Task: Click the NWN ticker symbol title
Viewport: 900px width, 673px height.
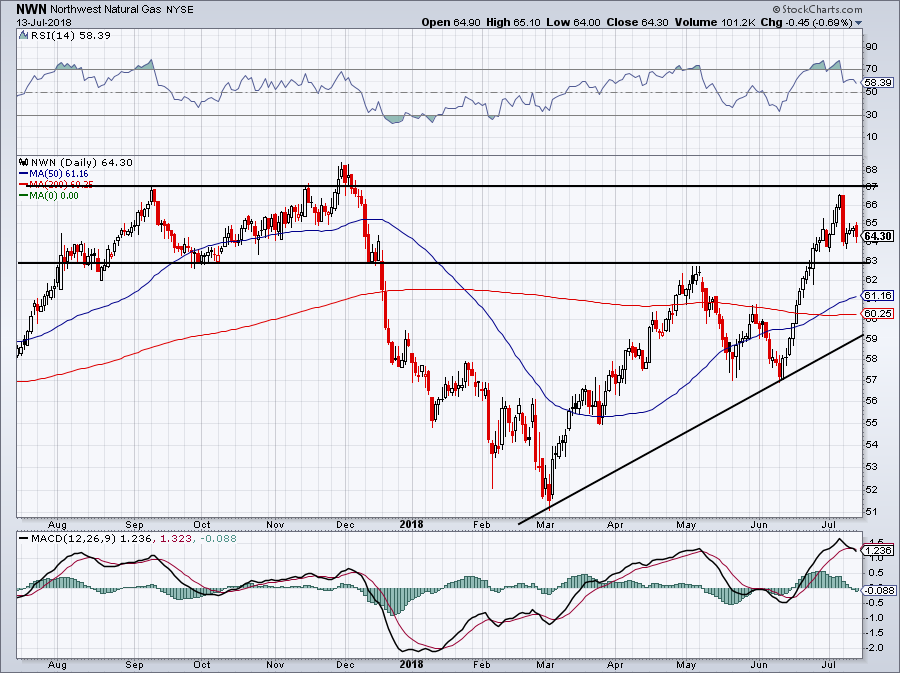Action: 32,9
